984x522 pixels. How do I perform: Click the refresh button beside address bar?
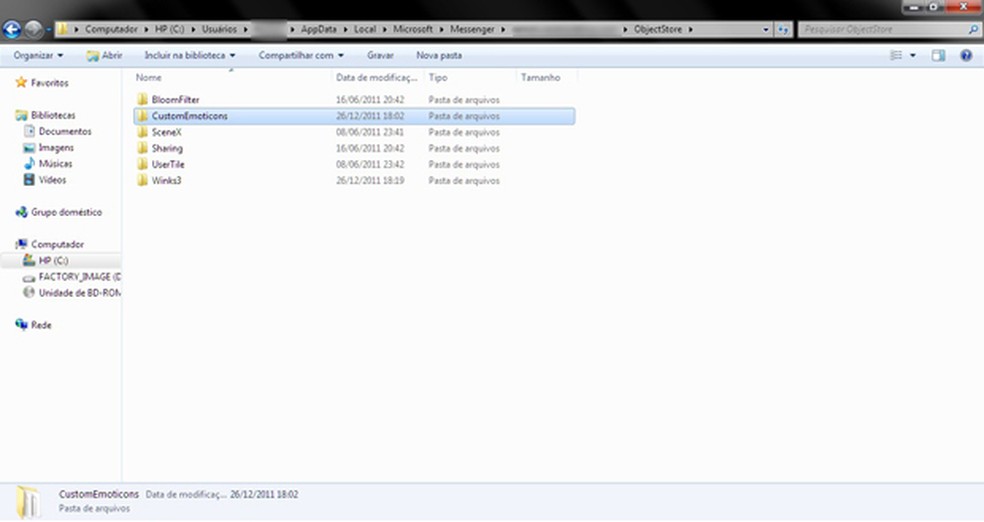click(783, 29)
